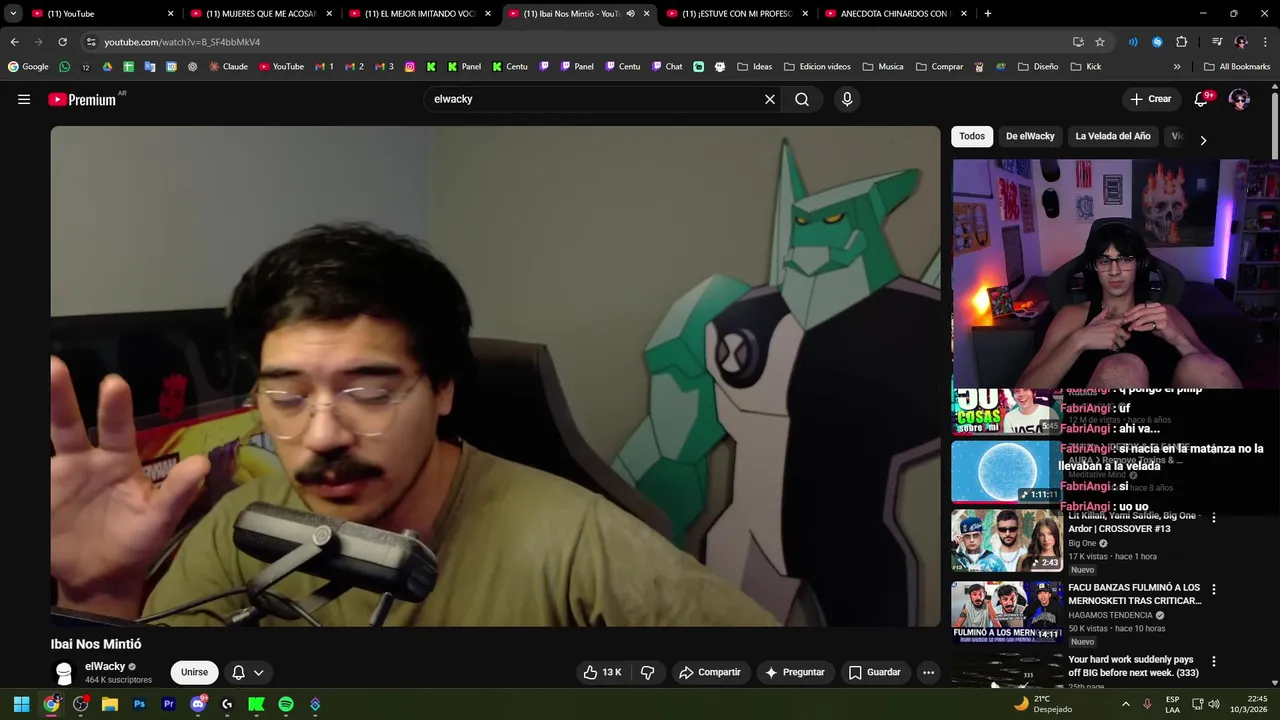This screenshot has height=720, width=1280.
Task: Start voice search with the microphone
Action: (847, 99)
